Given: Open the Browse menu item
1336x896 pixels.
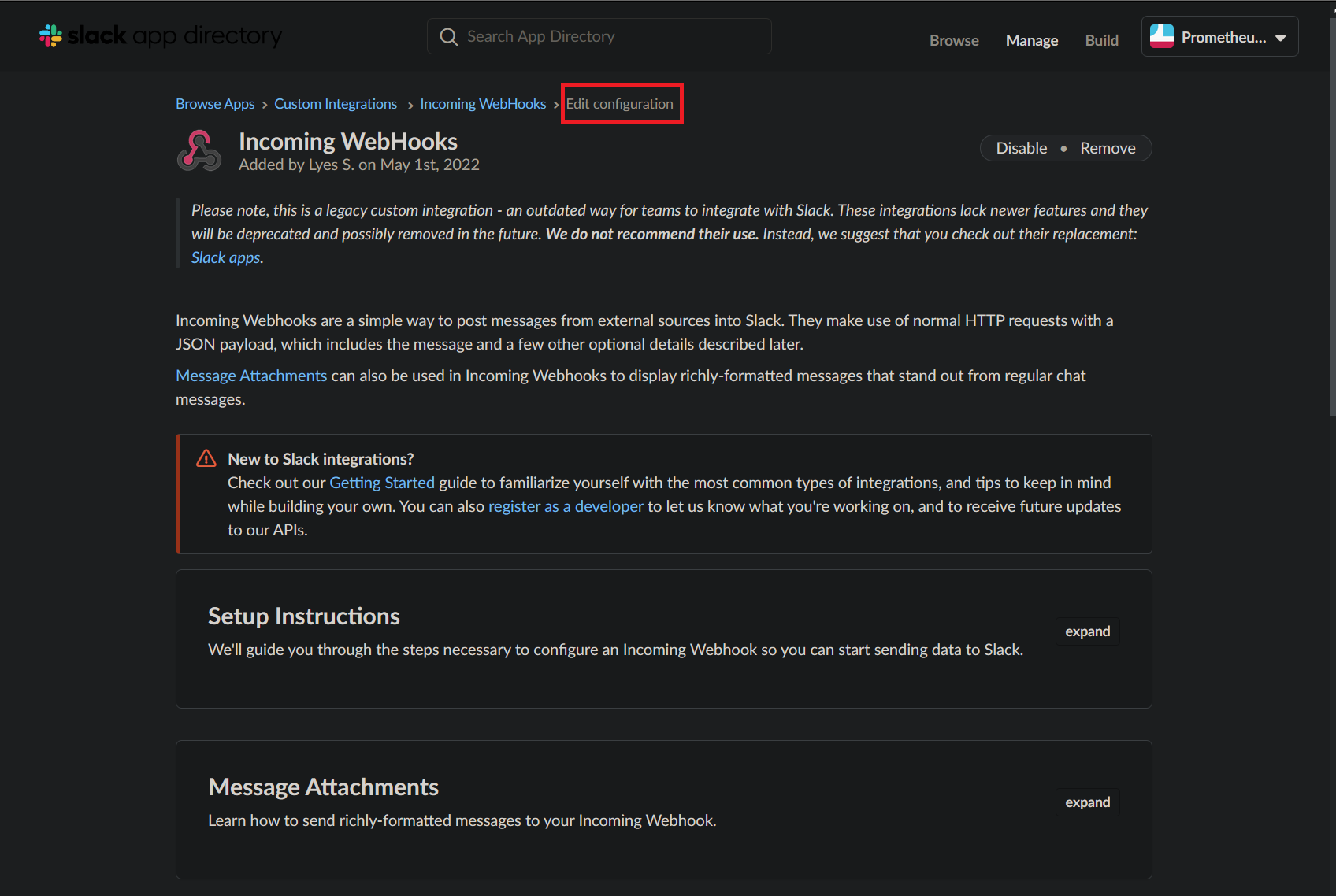Looking at the screenshot, I should (954, 40).
